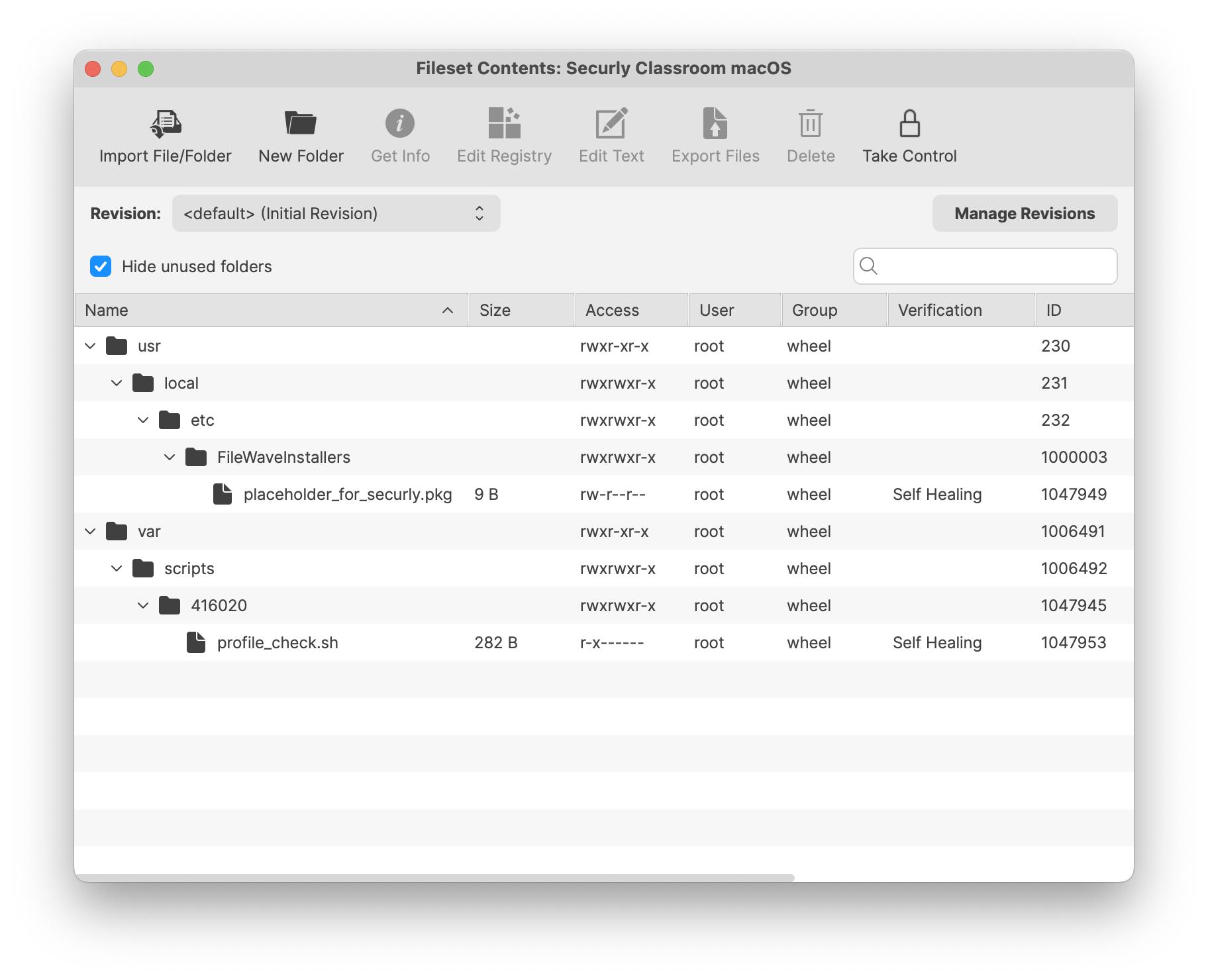Click the ID 1047949 cell
This screenshot has height=980, width=1208.
1074,494
